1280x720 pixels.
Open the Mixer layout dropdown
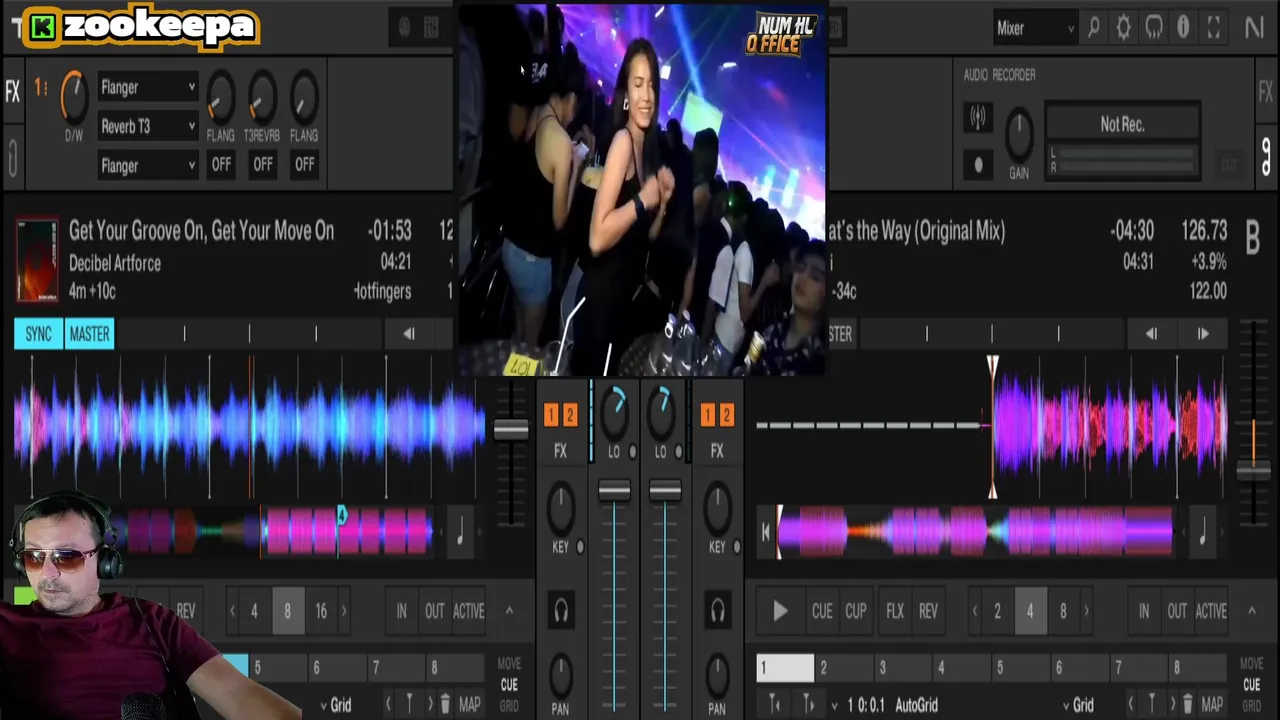pos(1035,28)
